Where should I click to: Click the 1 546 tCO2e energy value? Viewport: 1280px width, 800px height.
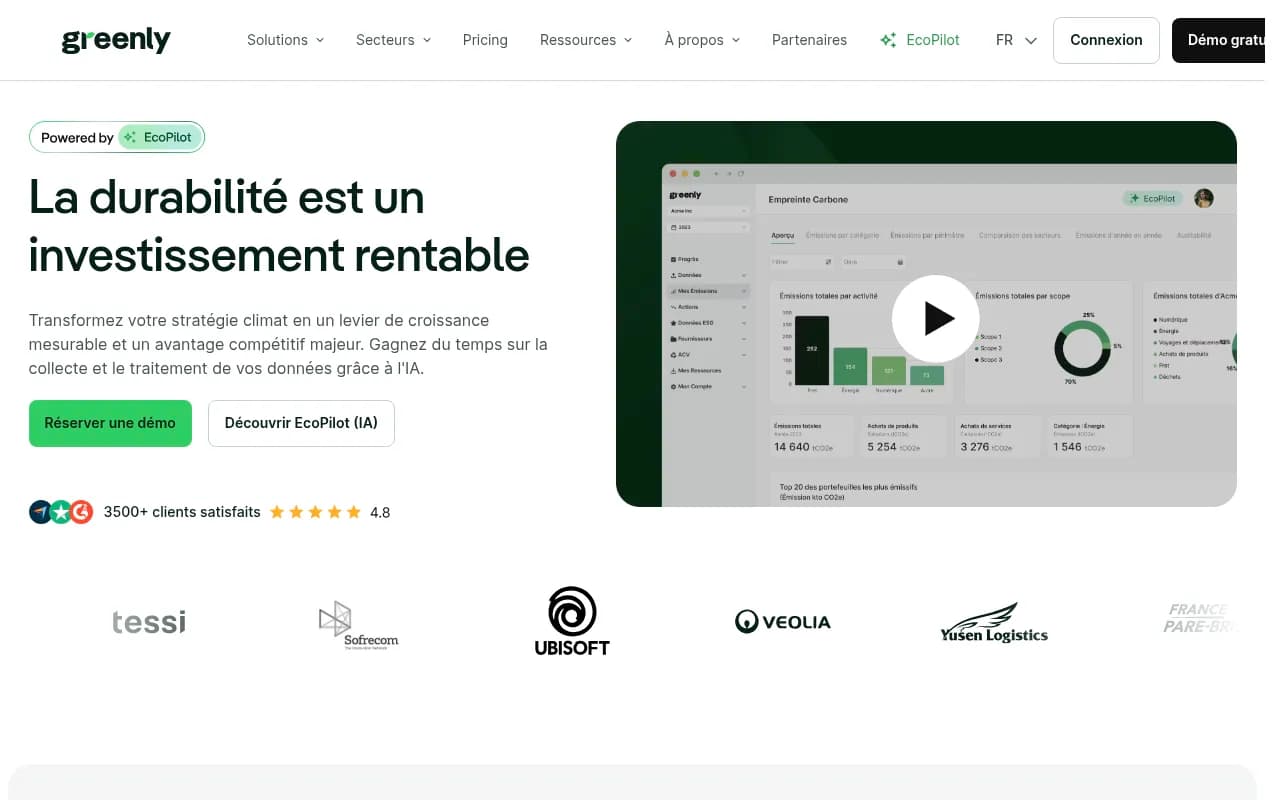[x=1079, y=447]
